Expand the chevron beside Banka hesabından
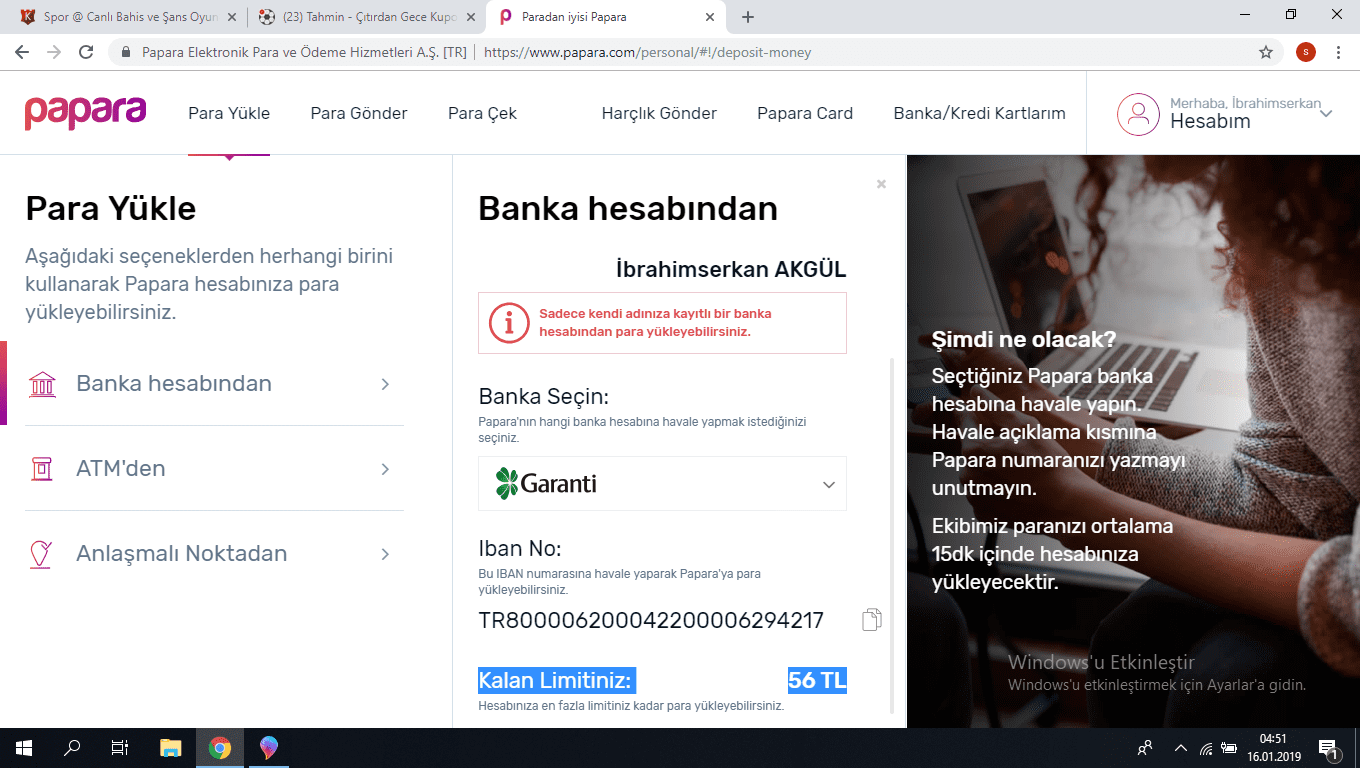1360x768 pixels. [x=385, y=384]
